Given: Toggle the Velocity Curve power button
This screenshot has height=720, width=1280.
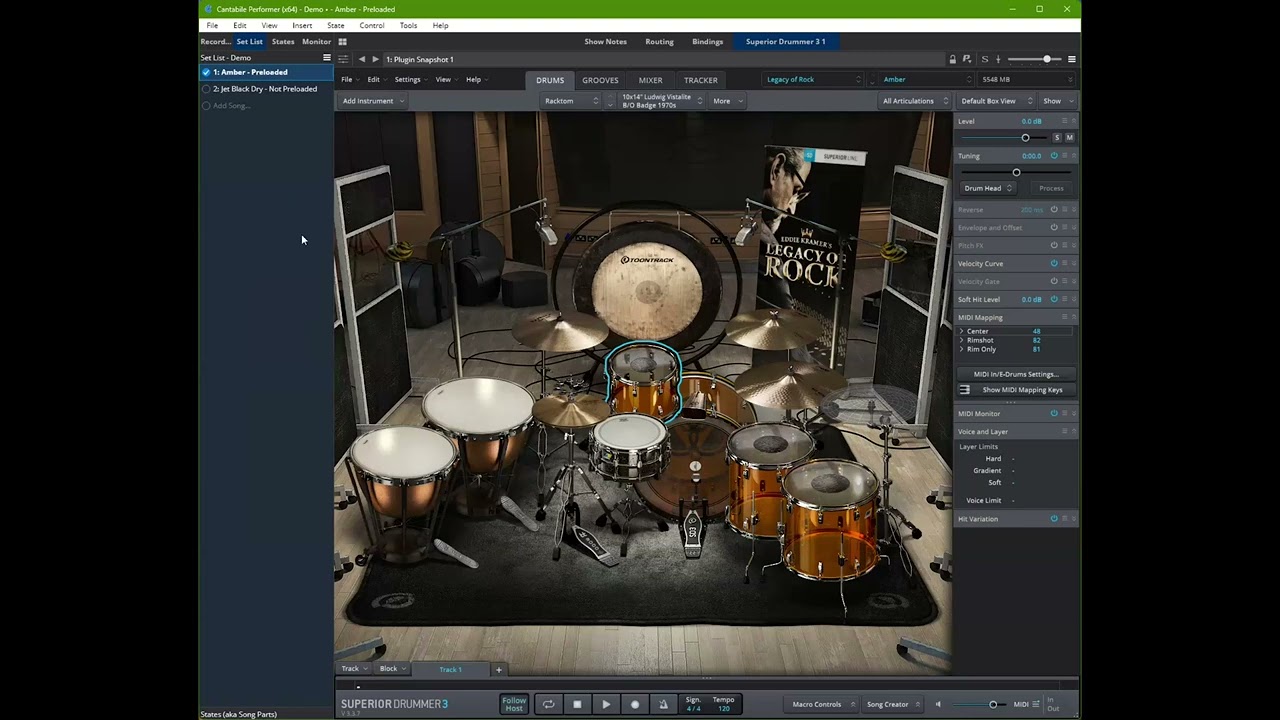Looking at the screenshot, I should tap(1054, 264).
